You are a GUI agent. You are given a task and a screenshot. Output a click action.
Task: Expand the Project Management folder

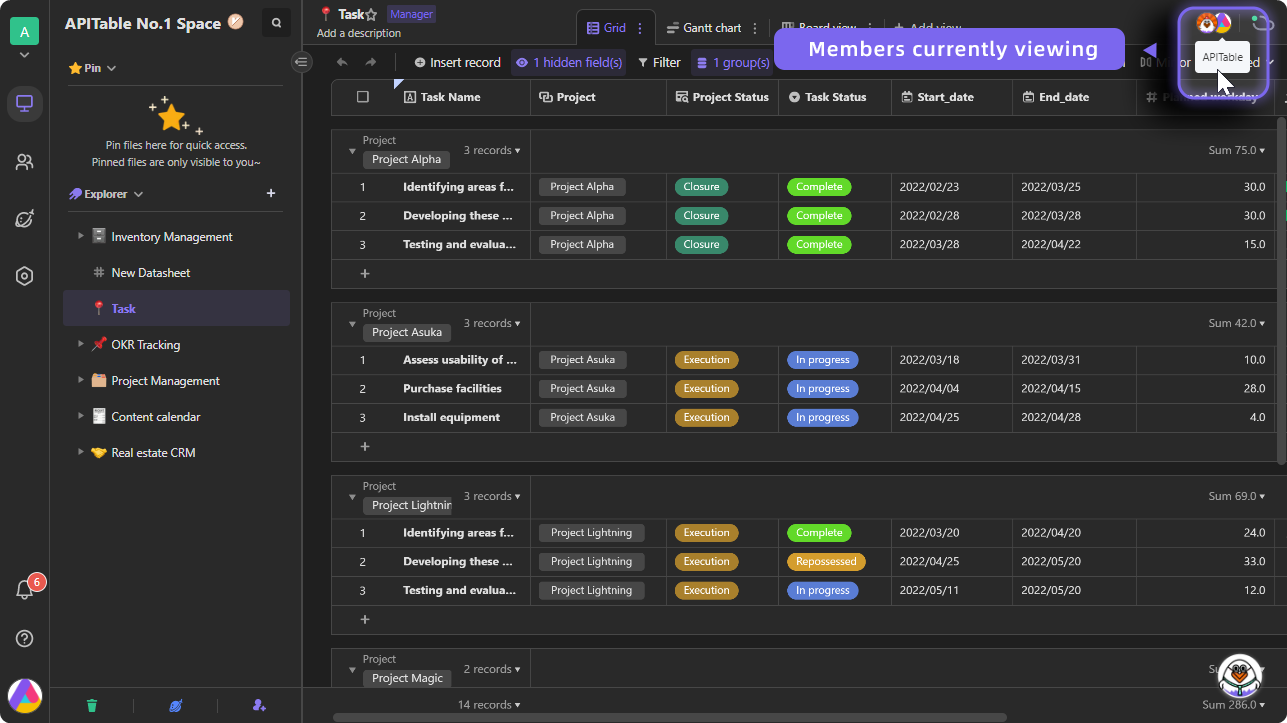click(x=81, y=380)
